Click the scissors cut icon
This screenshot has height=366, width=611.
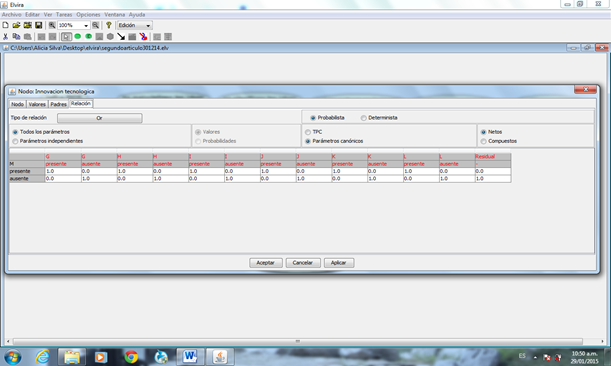[5, 37]
